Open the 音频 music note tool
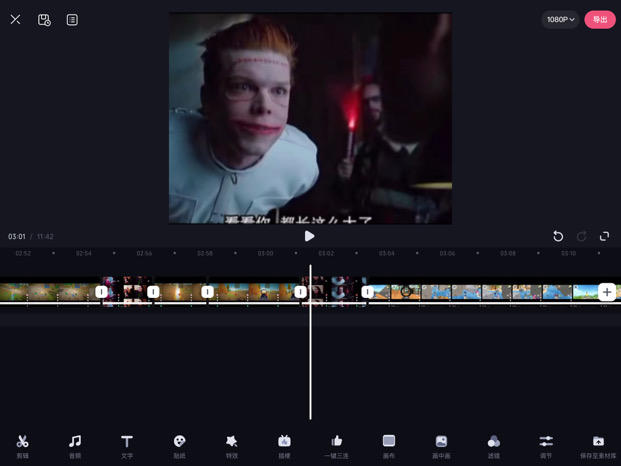 (x=75, y=447)
